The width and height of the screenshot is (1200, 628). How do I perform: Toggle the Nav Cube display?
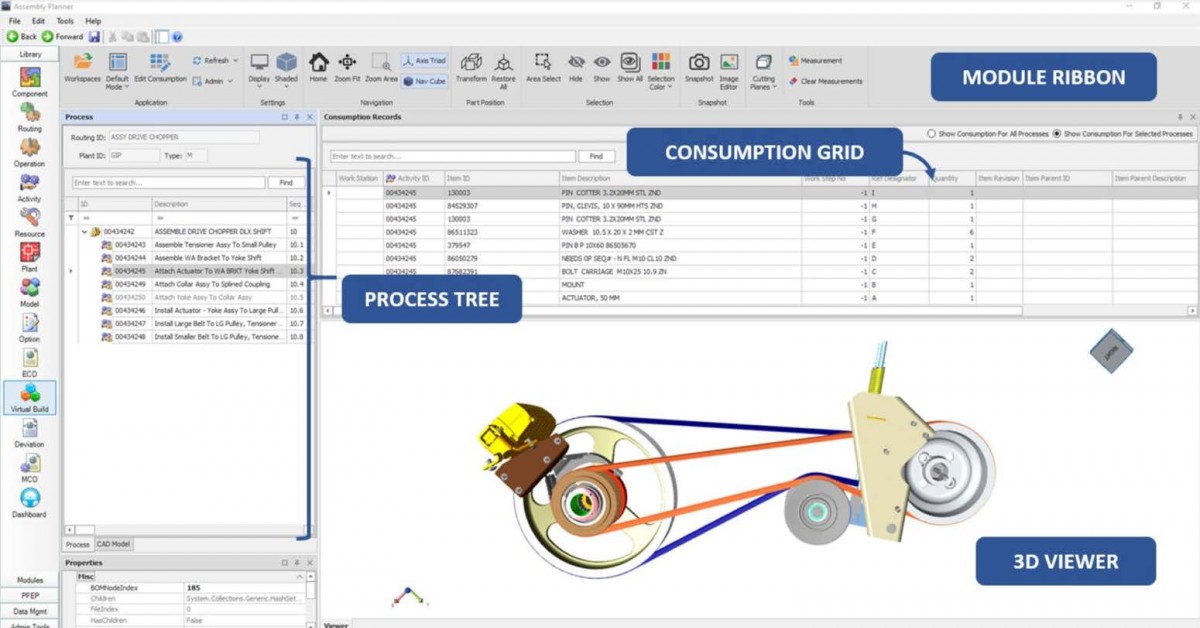[x=424, y=82]
